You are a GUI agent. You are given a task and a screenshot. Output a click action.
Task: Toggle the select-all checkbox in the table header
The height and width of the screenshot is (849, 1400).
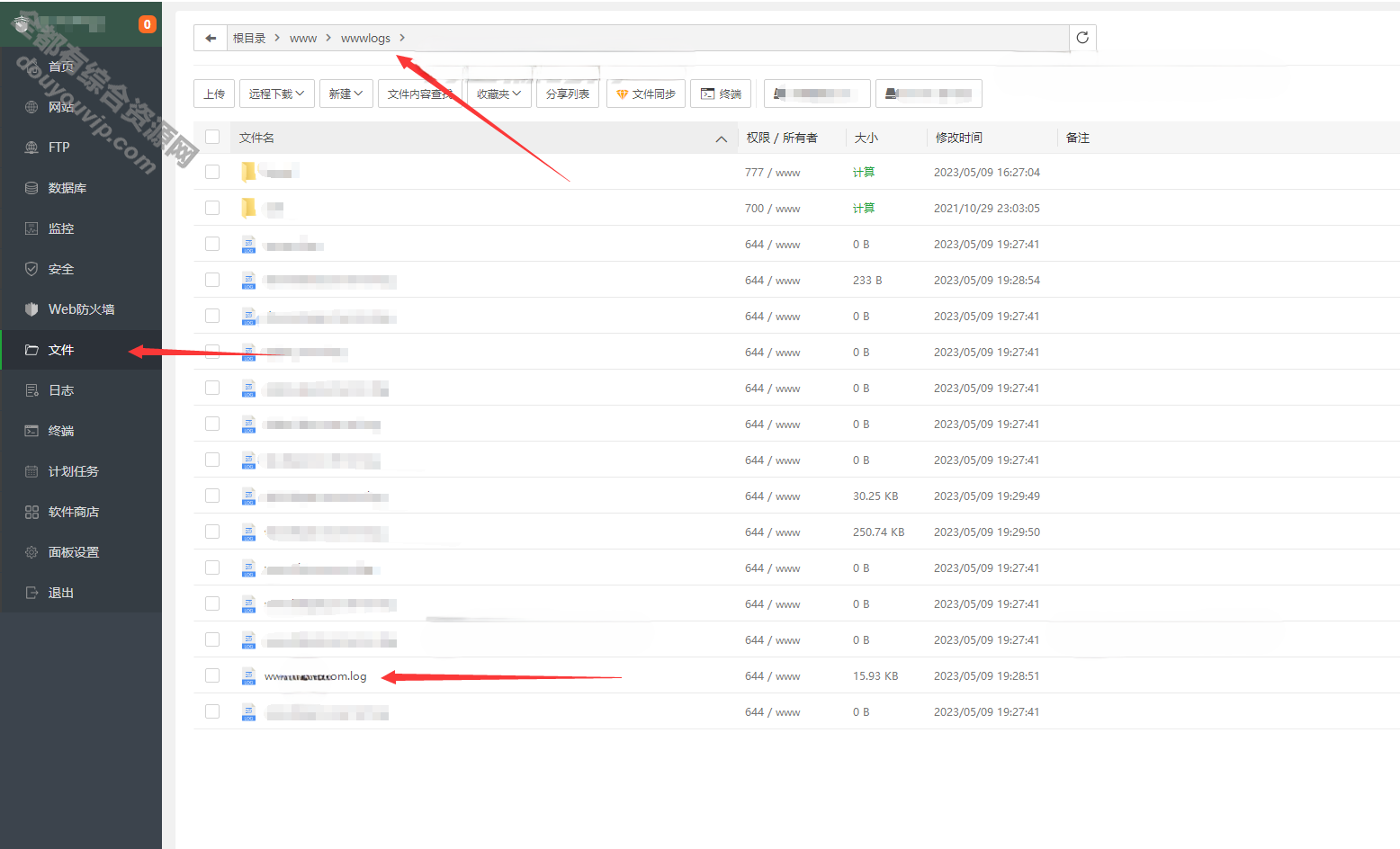click(212, 137)
